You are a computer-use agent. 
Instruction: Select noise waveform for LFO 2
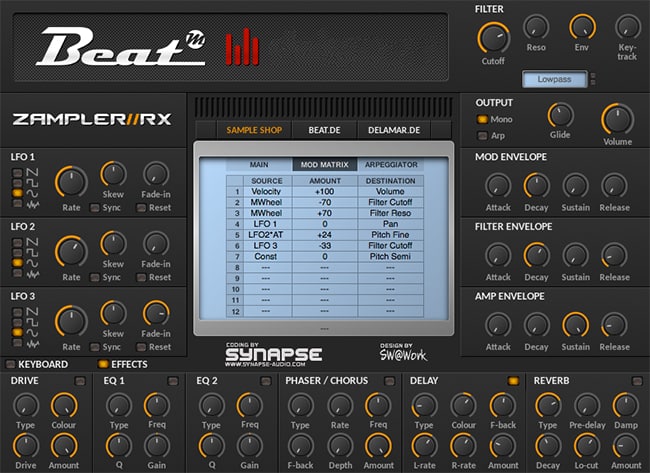click(x=17, y=273)
